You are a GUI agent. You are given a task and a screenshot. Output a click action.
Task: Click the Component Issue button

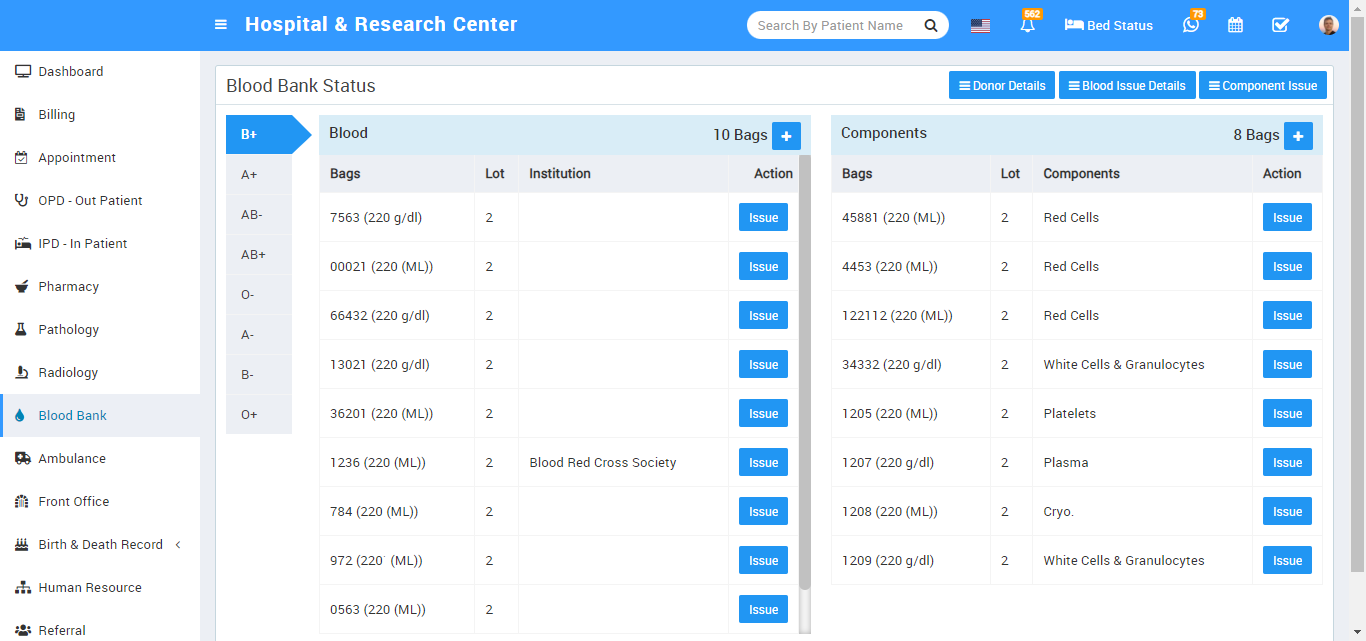(x=1262, y=86)
